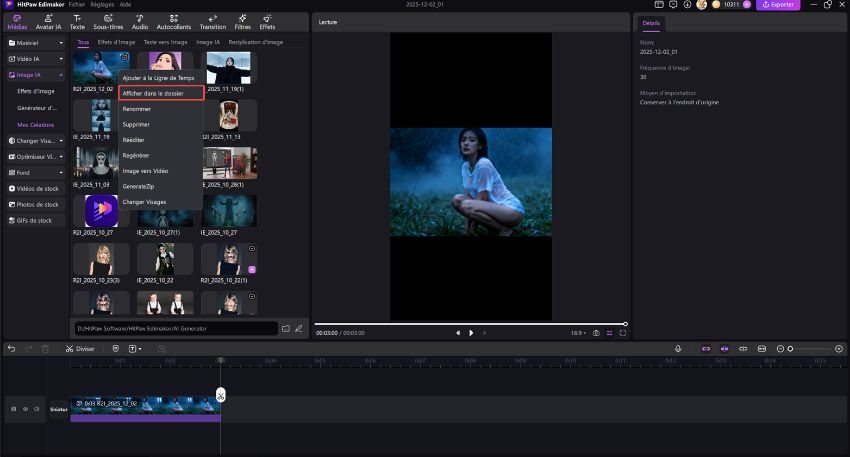Open the Transition panel
This screenshot has height=457, width=850.
tap(212, 22)
